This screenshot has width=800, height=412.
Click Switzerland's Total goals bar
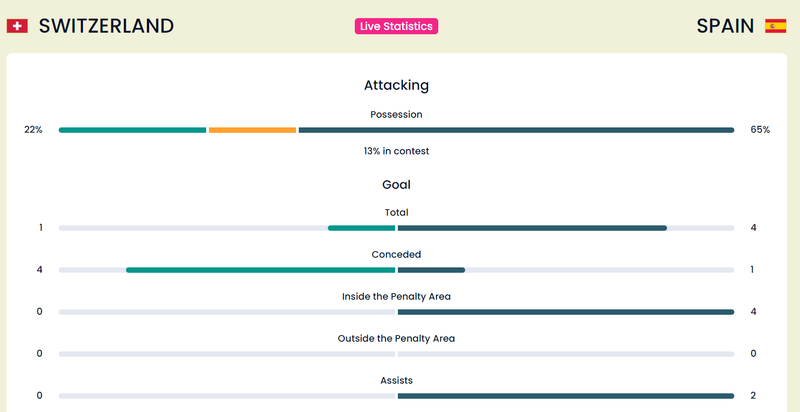pyautogui.click(x=361, y=228)
